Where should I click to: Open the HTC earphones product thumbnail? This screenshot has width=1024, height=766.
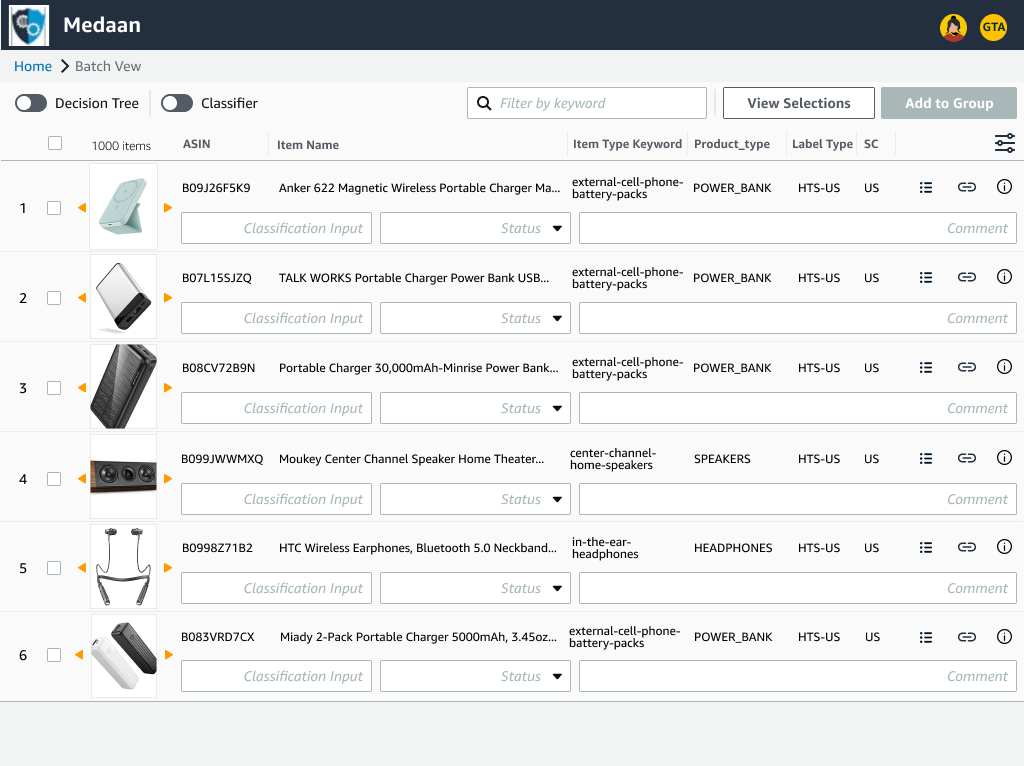point(123,566)
